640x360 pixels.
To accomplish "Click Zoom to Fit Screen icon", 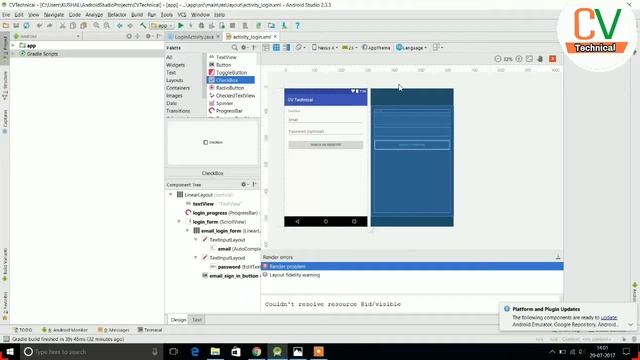I will pyautogui.click(x=529, y=59).
